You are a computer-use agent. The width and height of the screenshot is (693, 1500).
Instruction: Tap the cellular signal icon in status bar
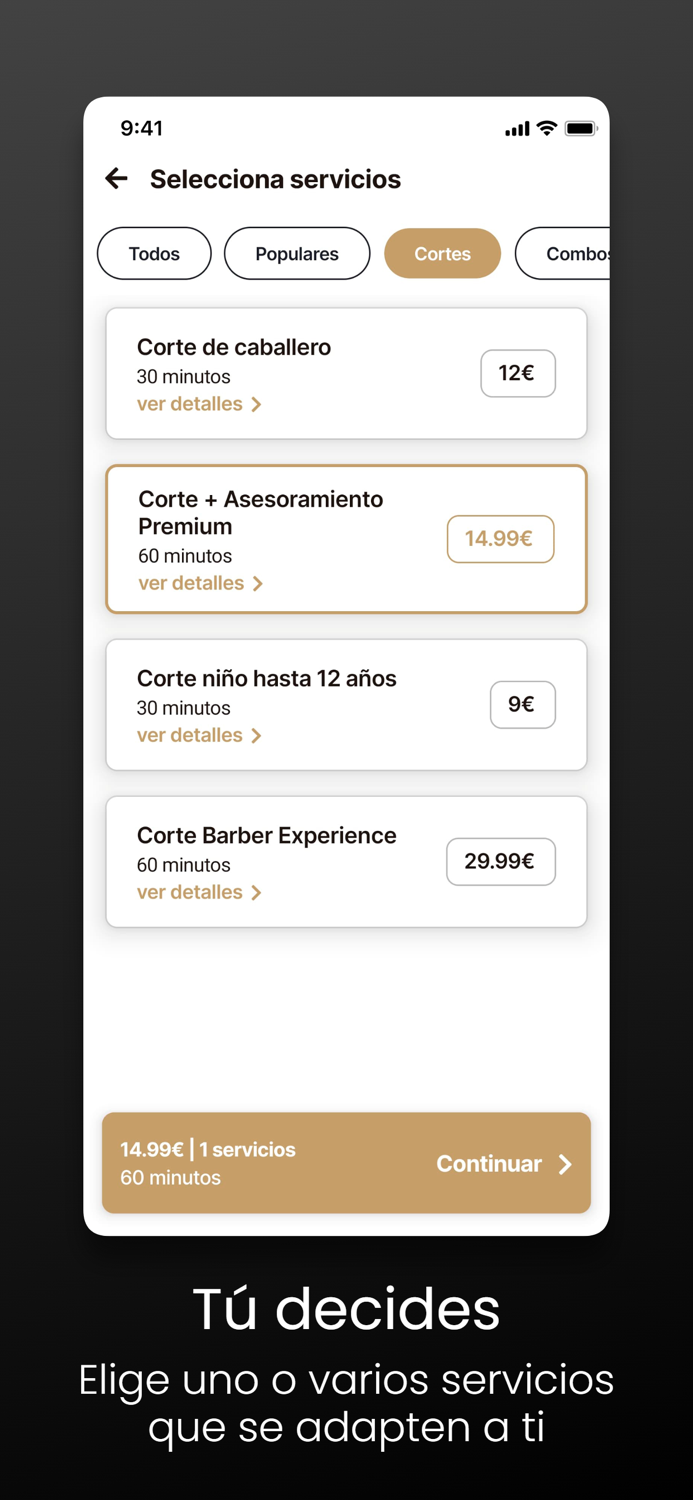pos(516,128)
